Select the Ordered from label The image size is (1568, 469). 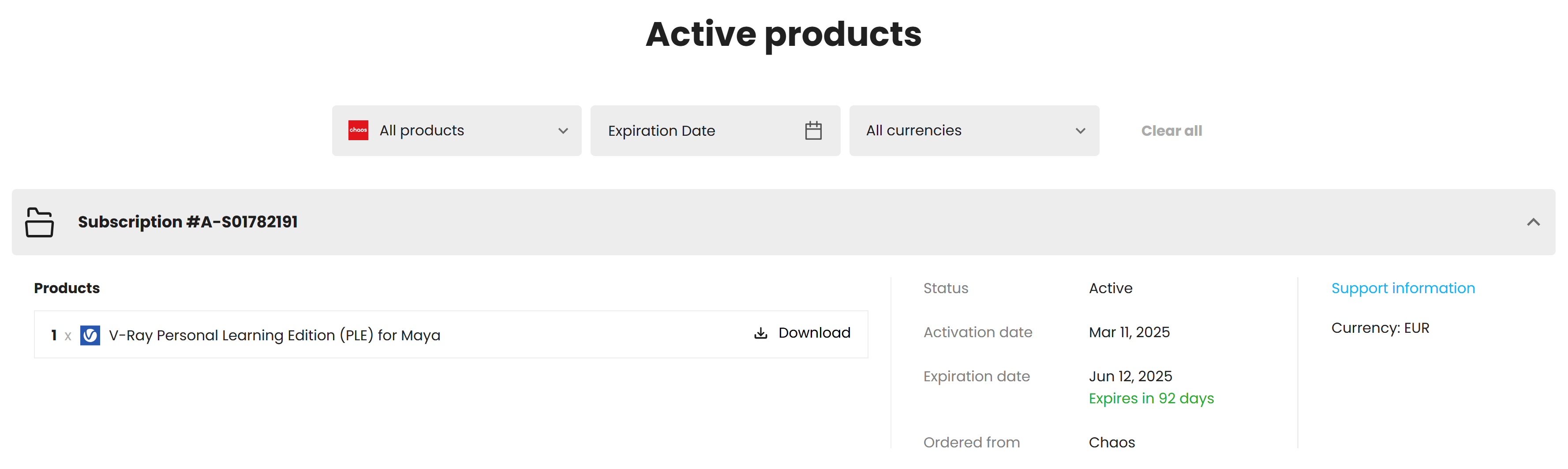click(x=972, y=442)
